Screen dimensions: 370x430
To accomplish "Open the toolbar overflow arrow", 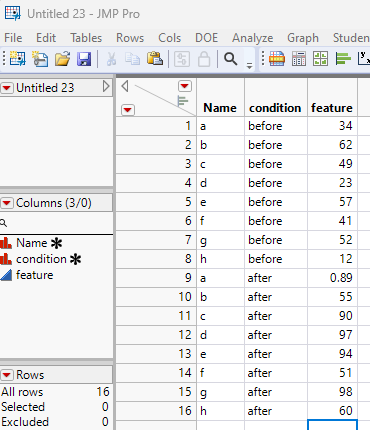I will 249,65.
